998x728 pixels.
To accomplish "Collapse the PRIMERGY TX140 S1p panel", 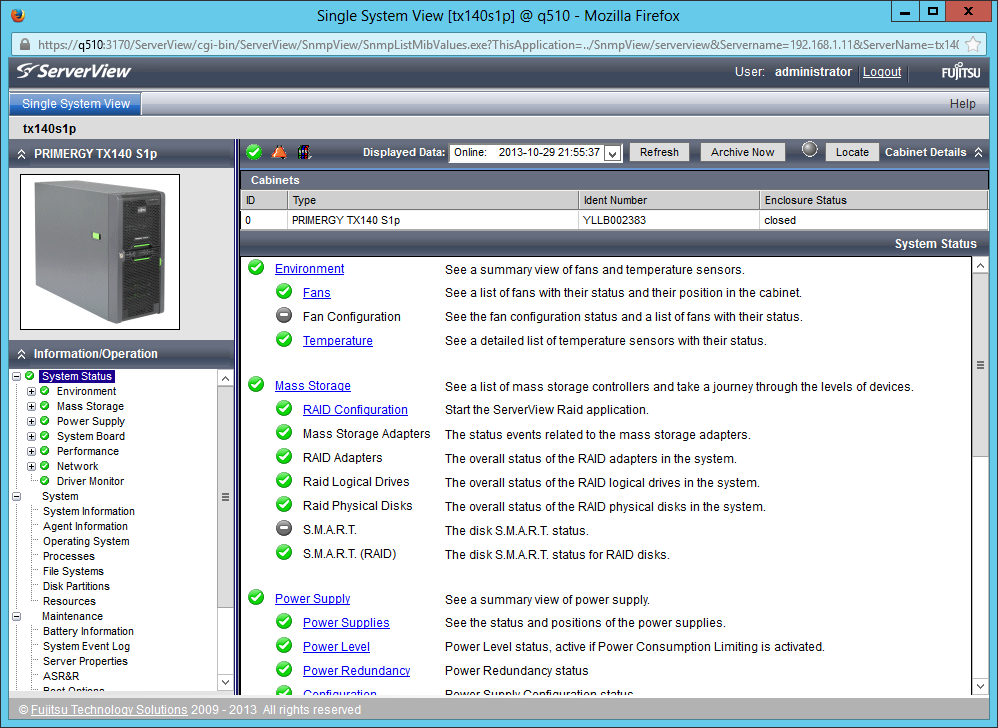I will point(22,154).
